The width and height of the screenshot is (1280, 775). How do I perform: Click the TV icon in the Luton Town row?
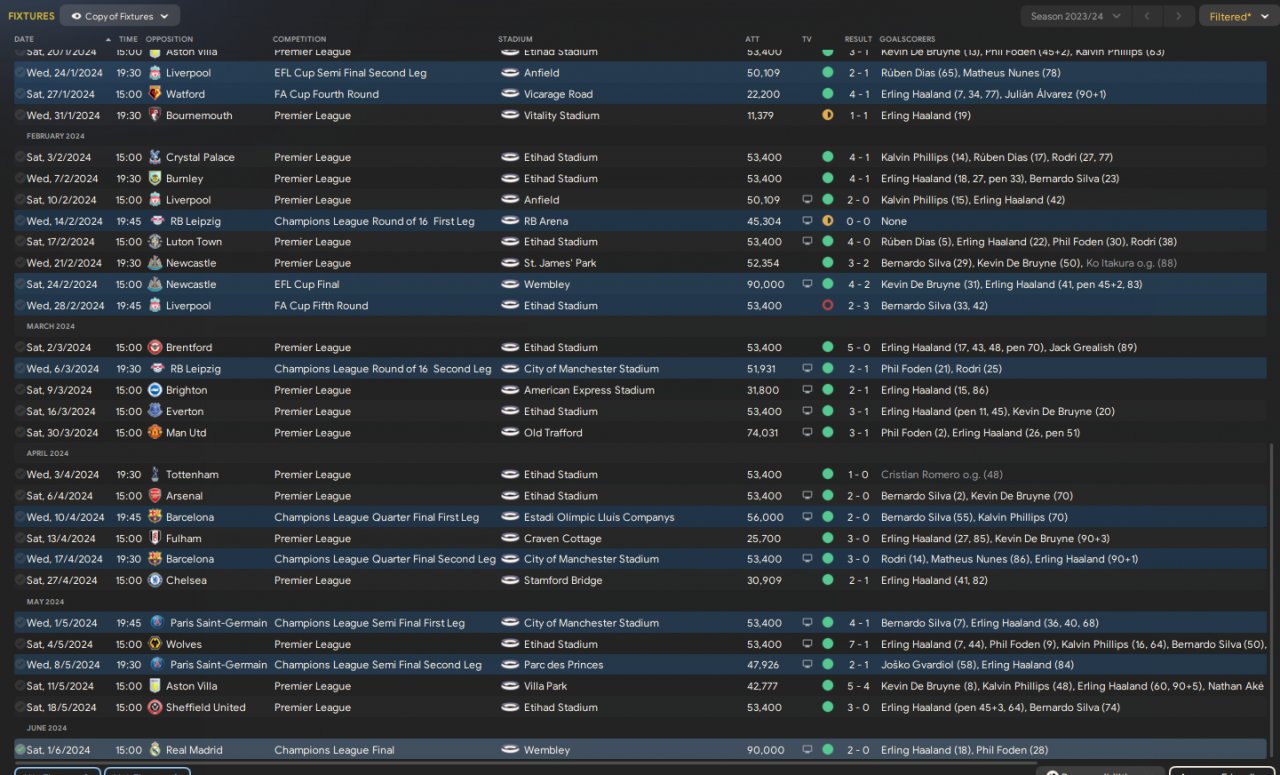pyautogui.click(x=807, y=242)
